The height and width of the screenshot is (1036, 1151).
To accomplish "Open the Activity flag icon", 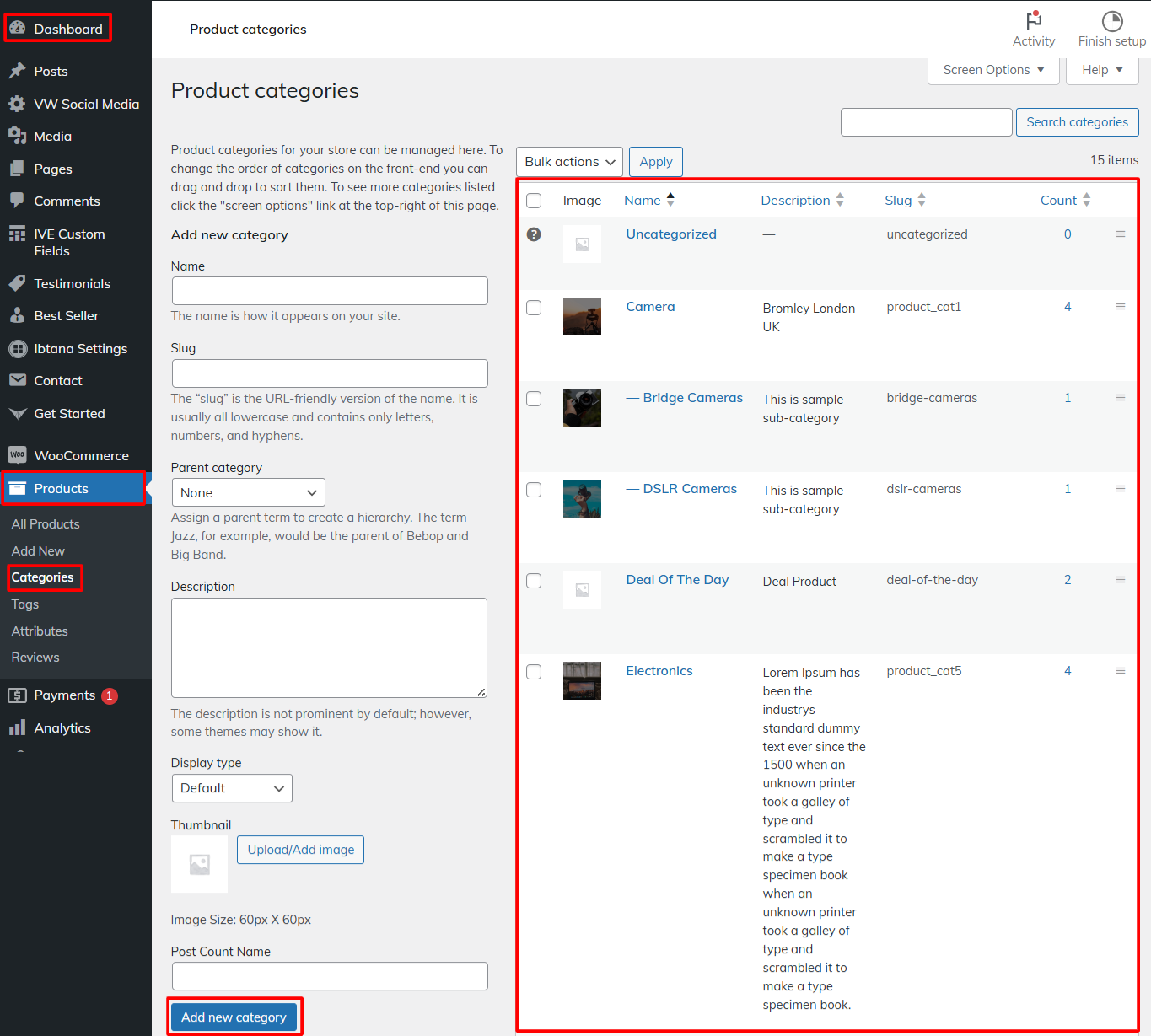I will tap(1033, 21).
